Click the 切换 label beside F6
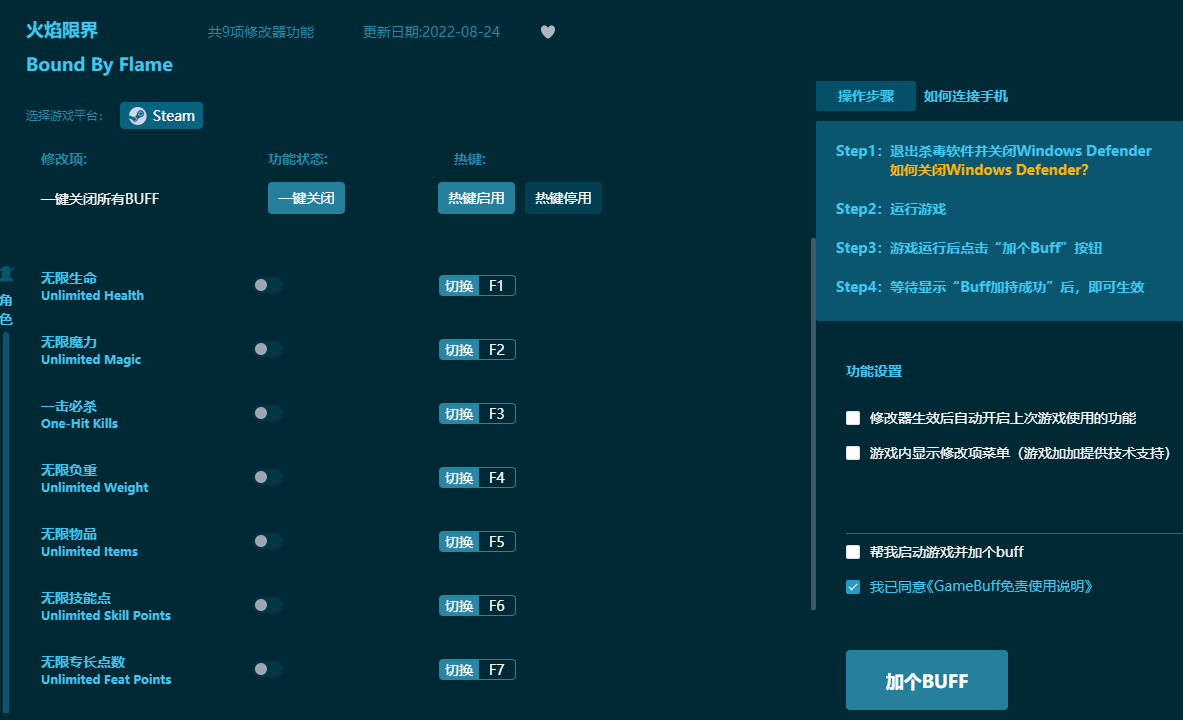 coord(459,606)
